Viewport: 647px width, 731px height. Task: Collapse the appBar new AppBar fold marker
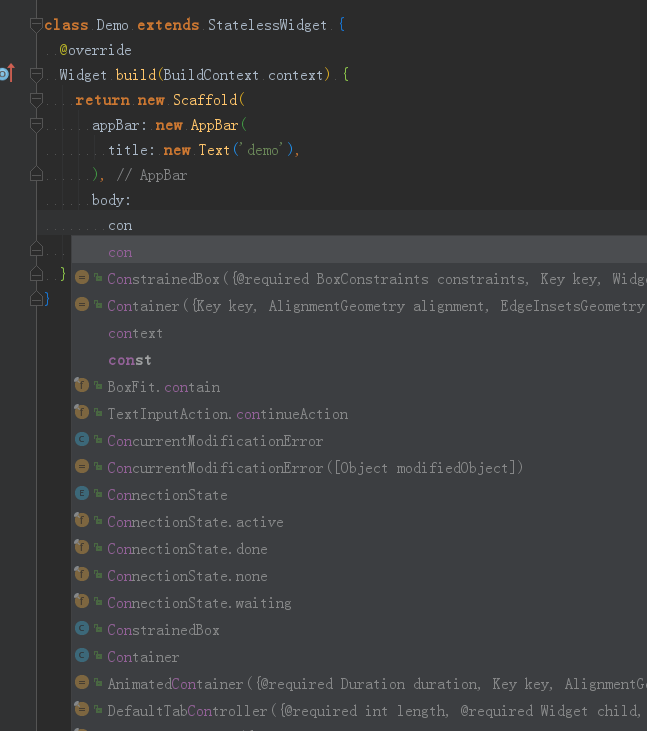36,125
